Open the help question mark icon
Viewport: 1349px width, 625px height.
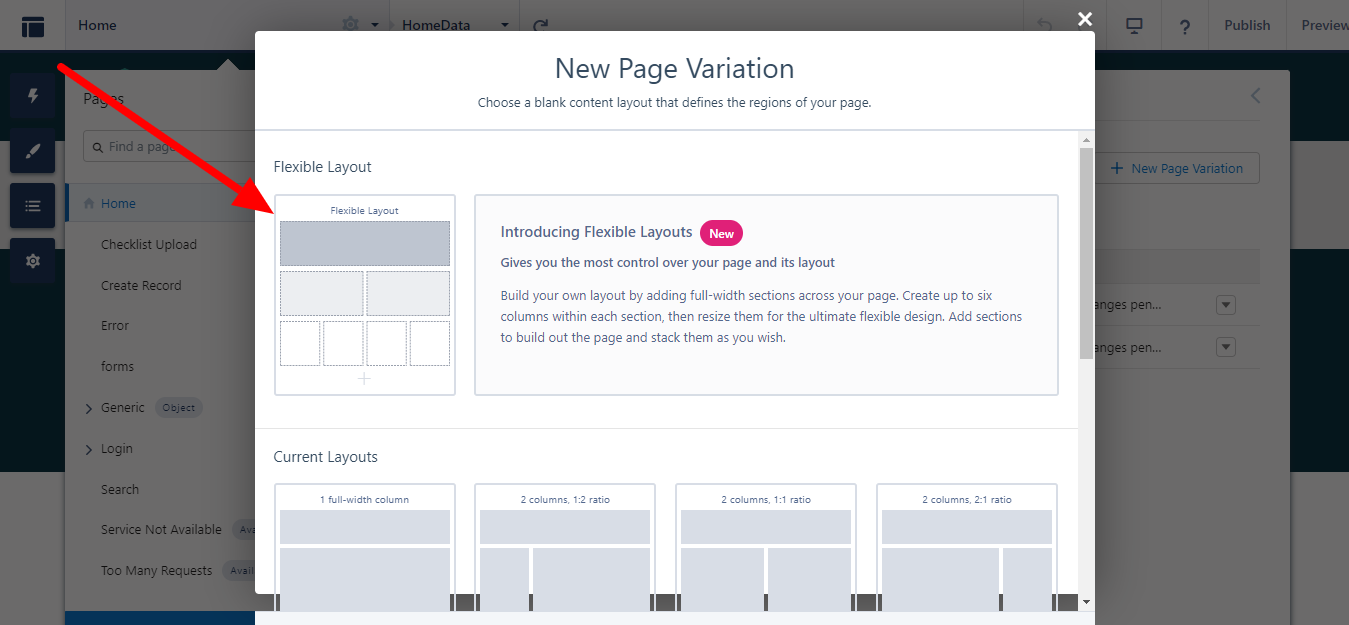(1184, 26)
